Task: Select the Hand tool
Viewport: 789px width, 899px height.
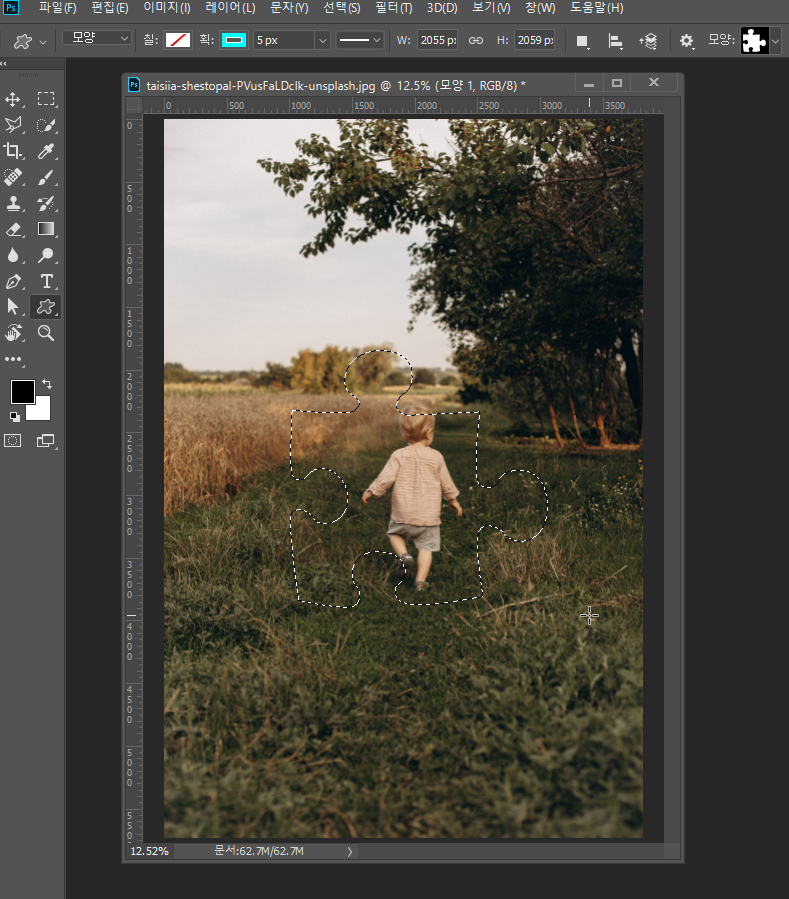Action: tap(13, 333)
